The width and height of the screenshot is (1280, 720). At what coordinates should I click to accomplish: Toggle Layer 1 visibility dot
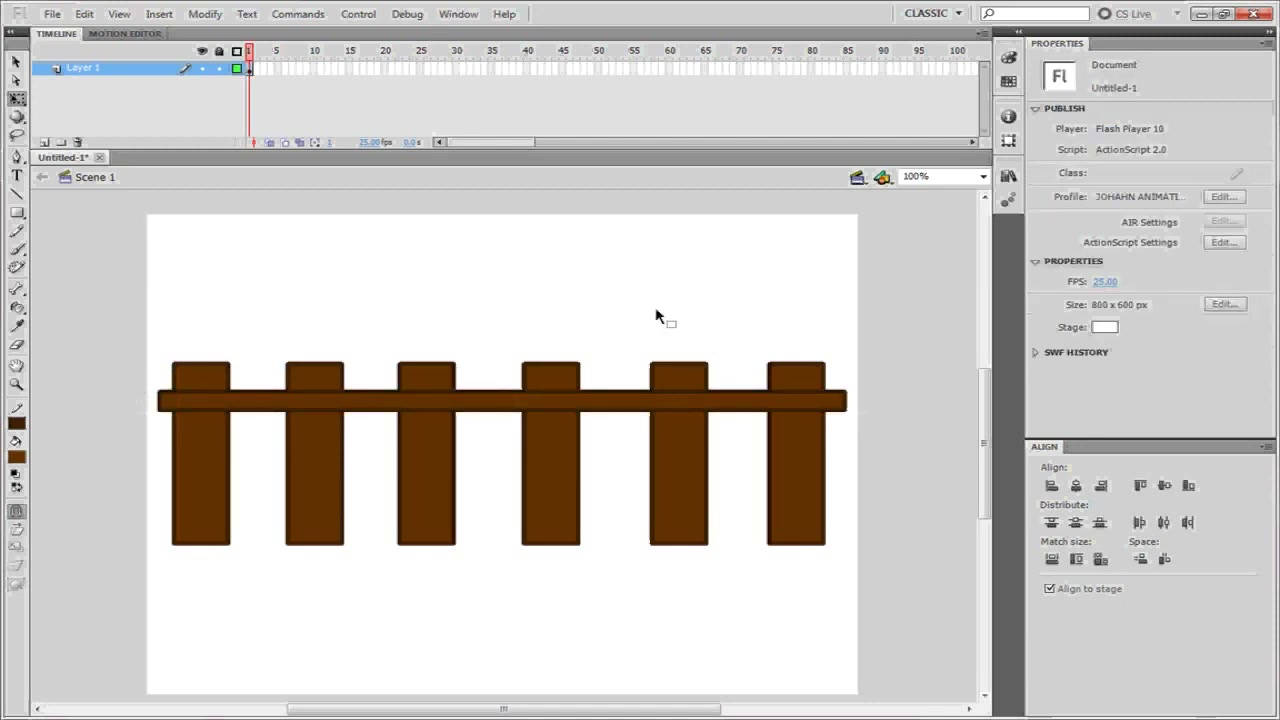tap(202, 68)
